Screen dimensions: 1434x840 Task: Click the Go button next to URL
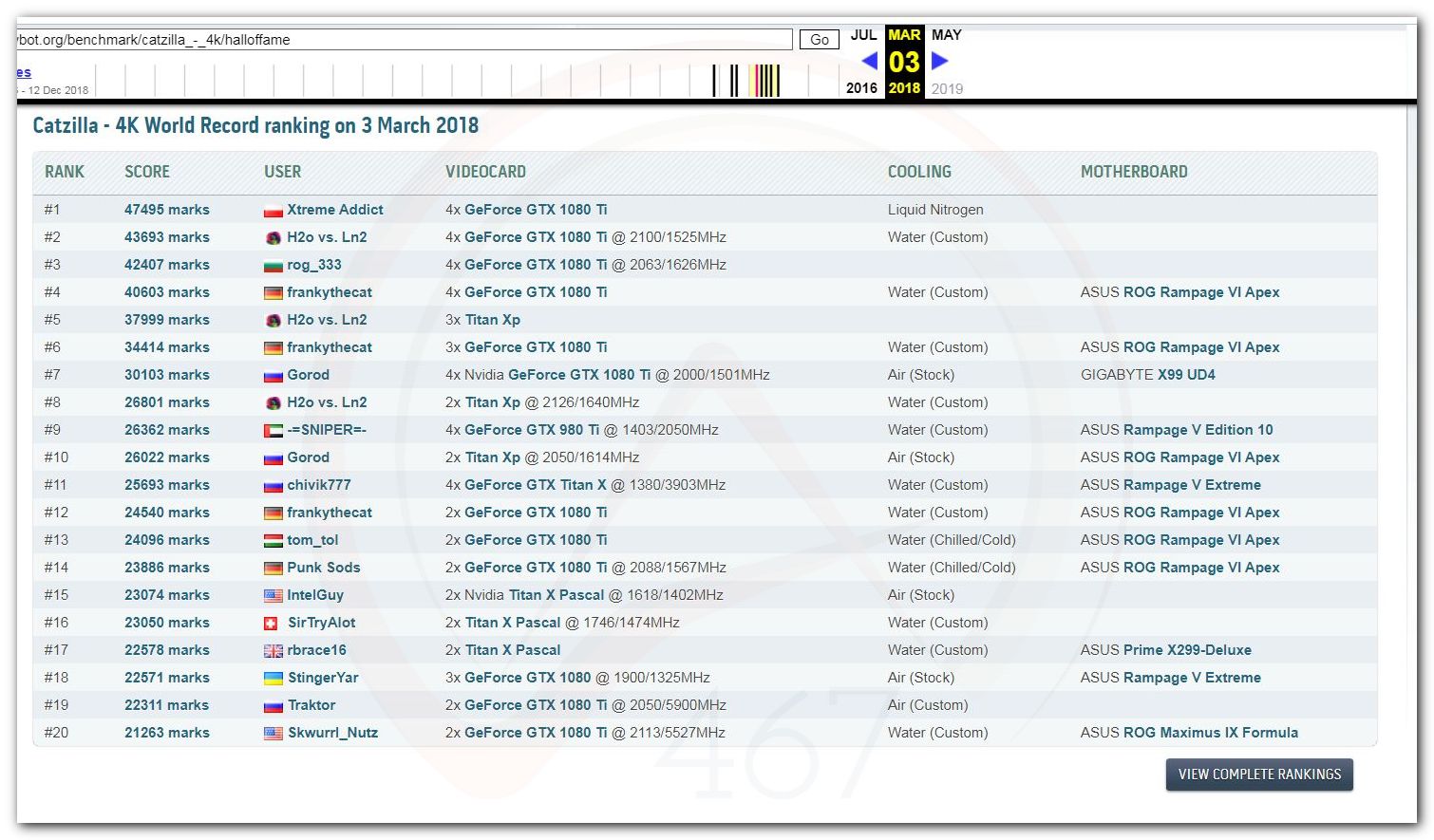tap(820, 39)
